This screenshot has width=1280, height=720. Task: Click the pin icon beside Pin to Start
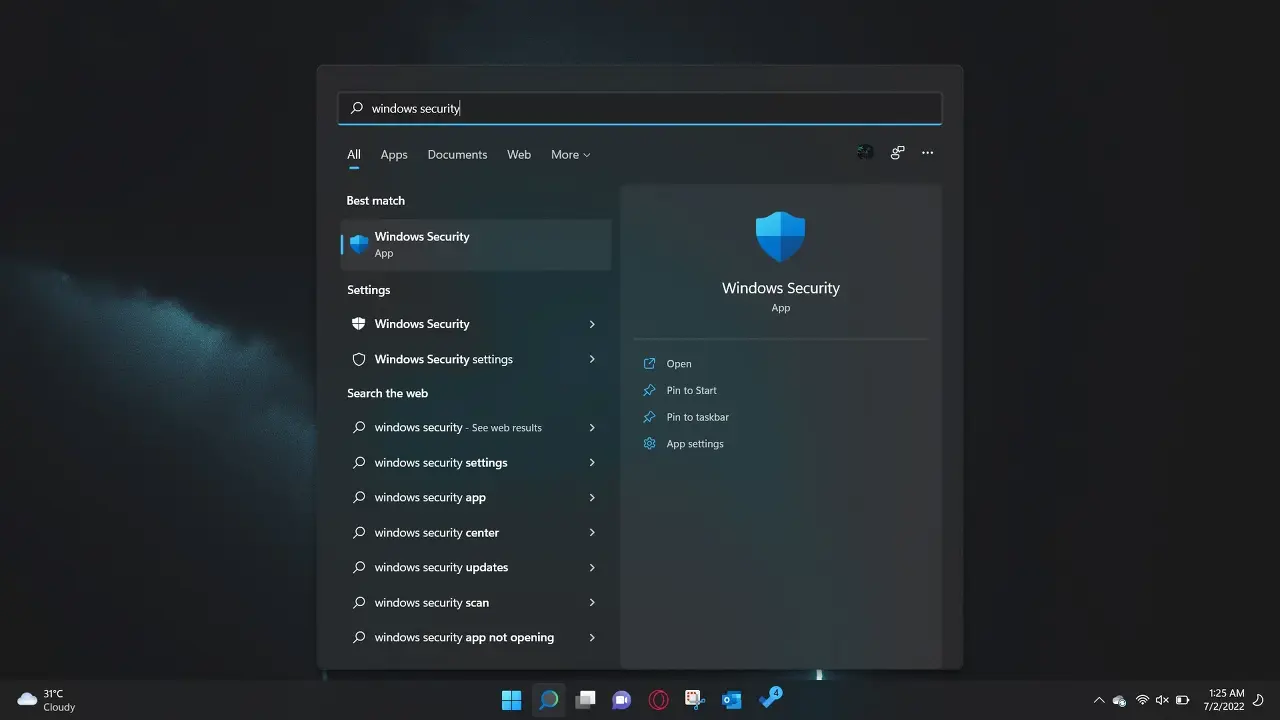coord(650,390)
